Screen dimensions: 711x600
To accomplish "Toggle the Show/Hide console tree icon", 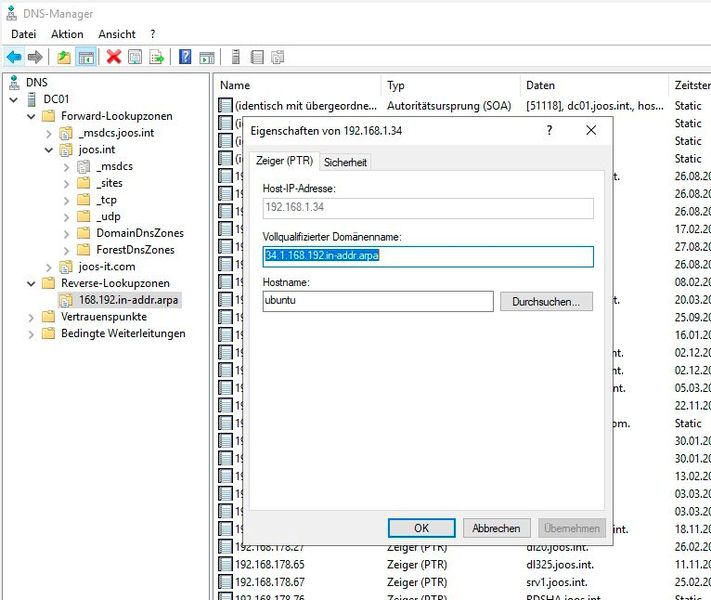I will pos(86,57).
